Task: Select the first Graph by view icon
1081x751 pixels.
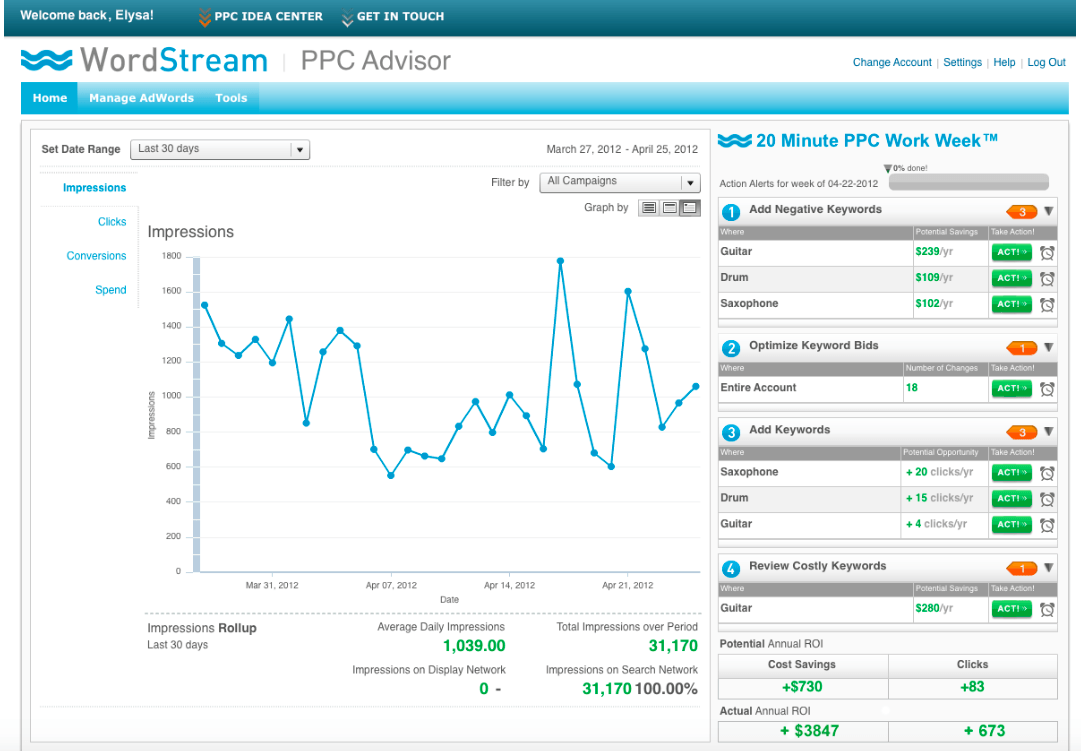Action: 649,208
